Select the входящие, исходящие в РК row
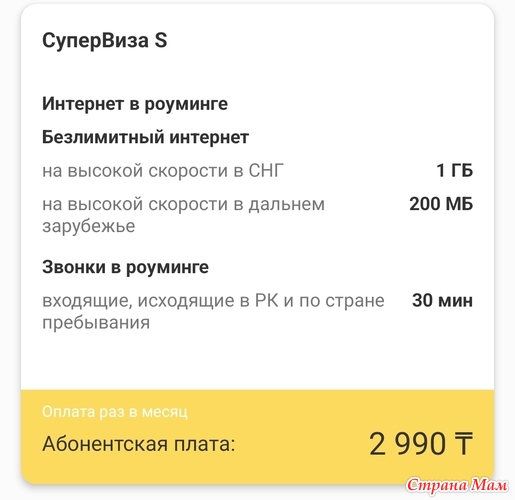 click(257, 312)
